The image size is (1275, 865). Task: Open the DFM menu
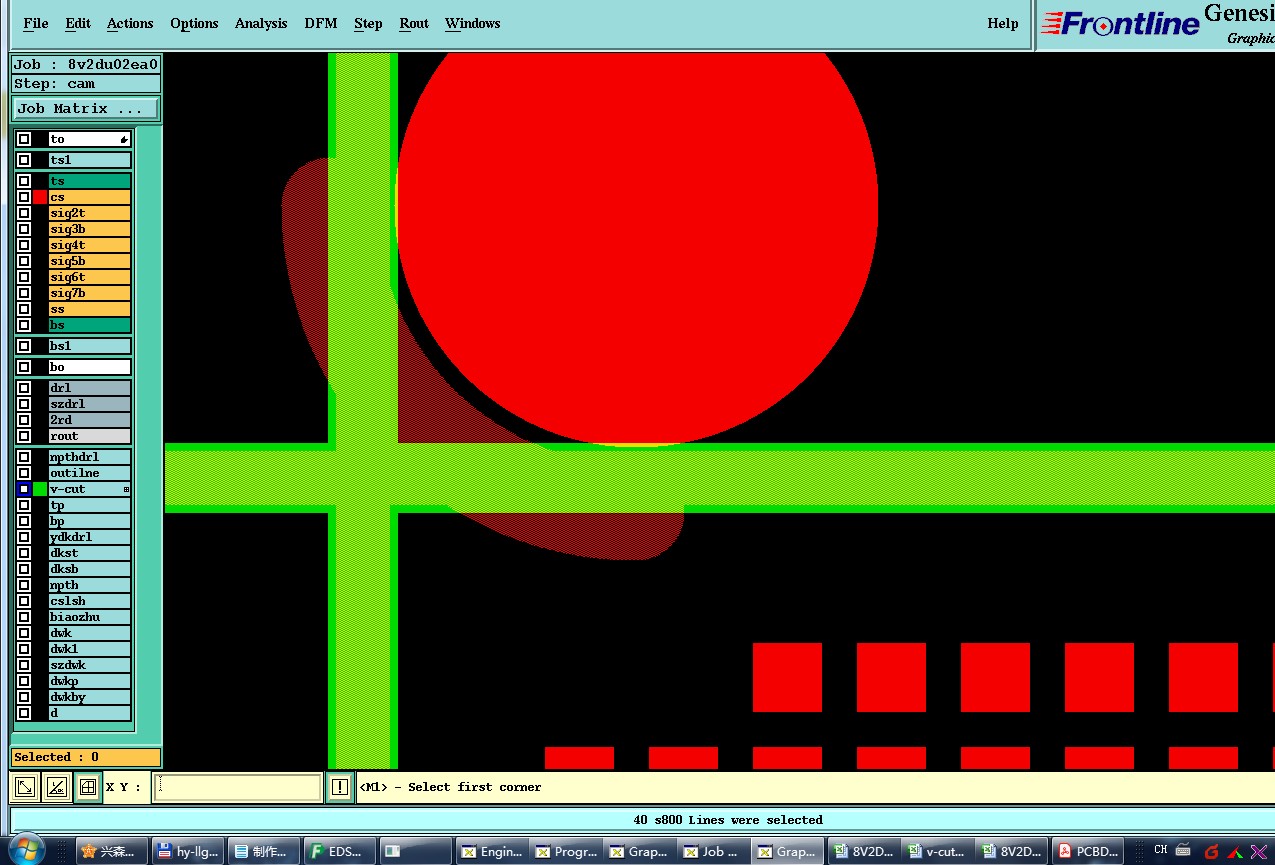[x=321, y=23]
